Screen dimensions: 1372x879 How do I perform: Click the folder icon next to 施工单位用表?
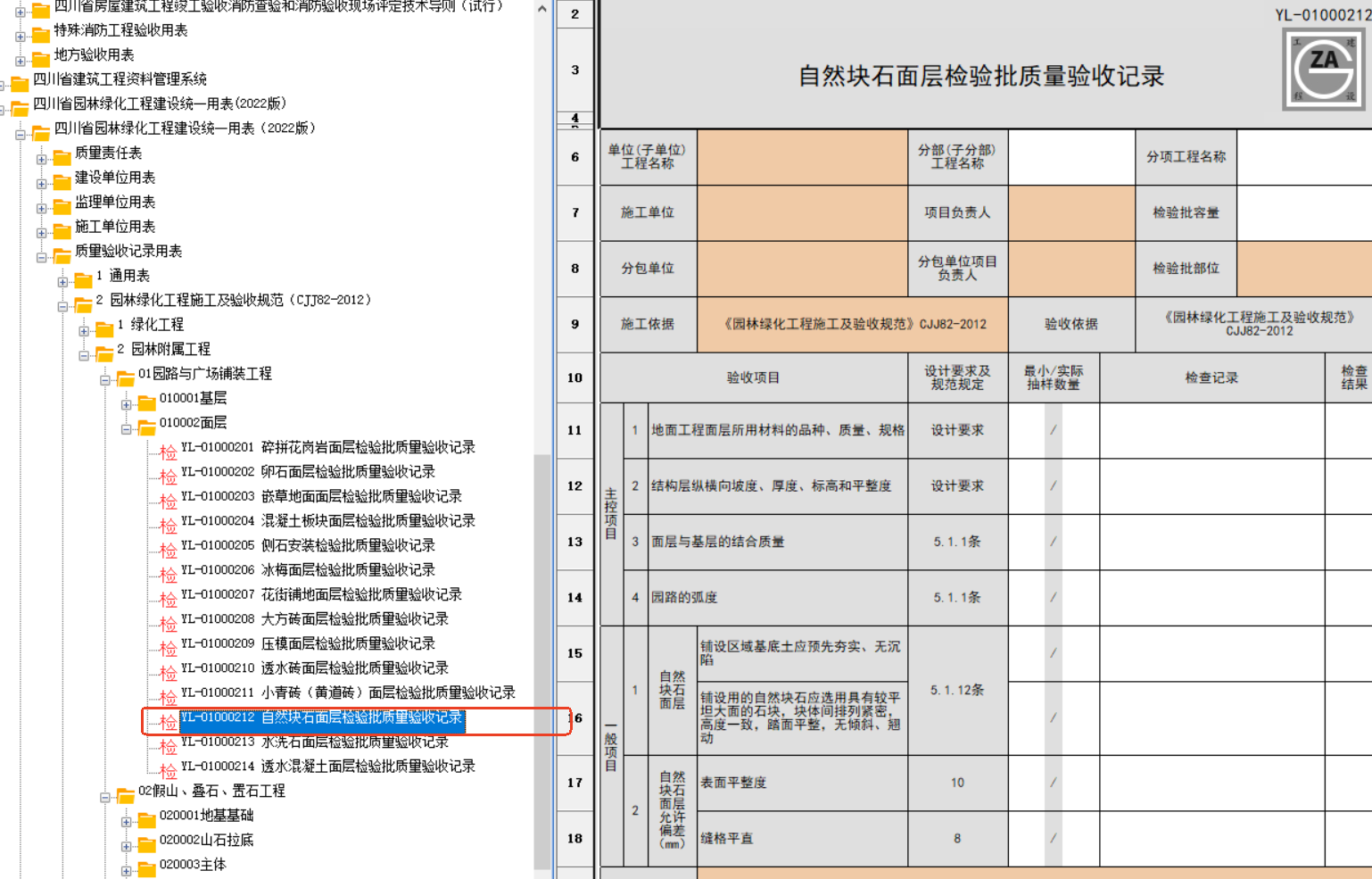click(x=62, y=231)
